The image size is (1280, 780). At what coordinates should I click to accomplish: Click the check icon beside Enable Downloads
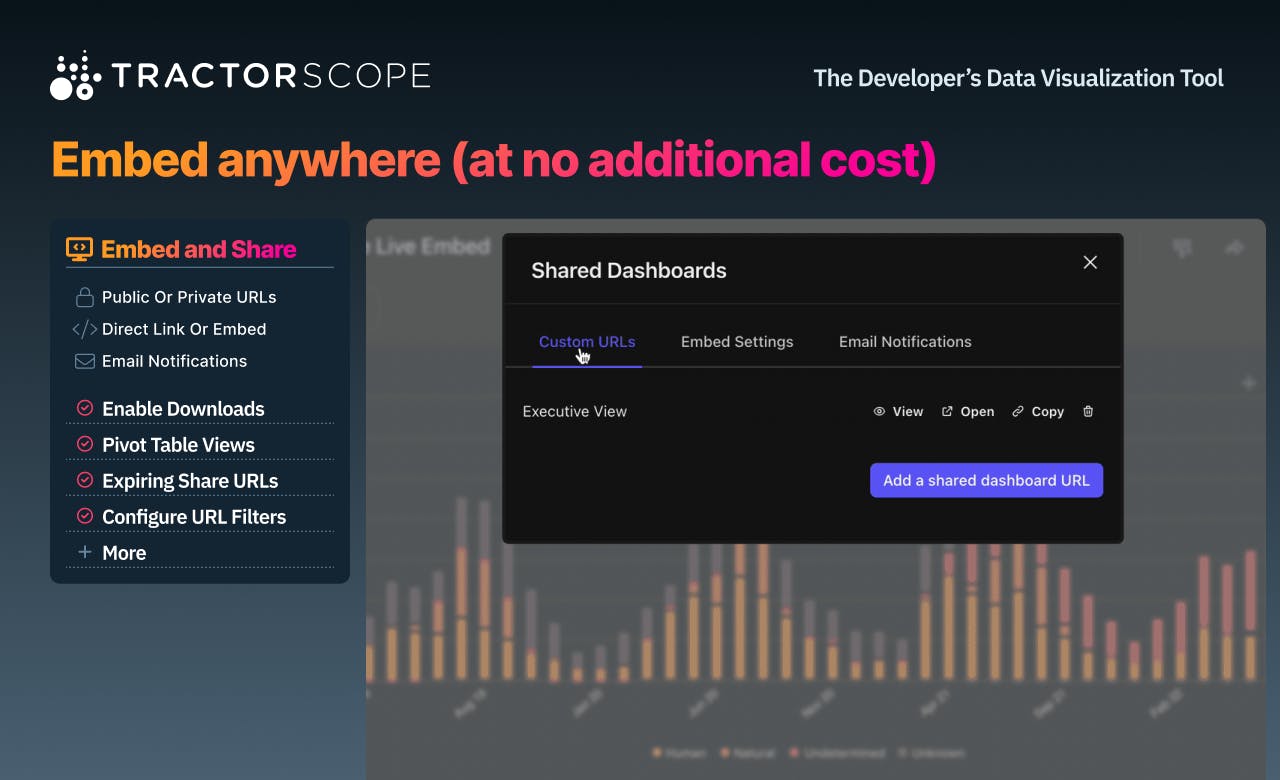[85, 408]
